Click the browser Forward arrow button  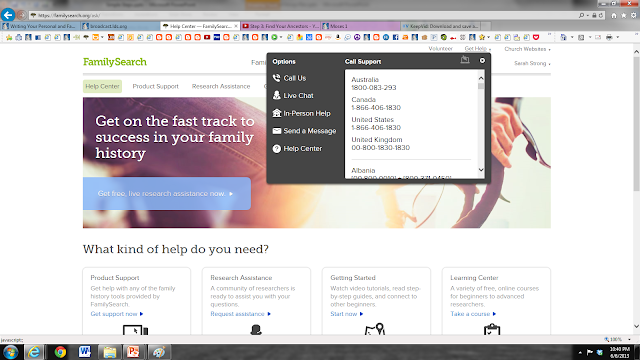point(22,15)
